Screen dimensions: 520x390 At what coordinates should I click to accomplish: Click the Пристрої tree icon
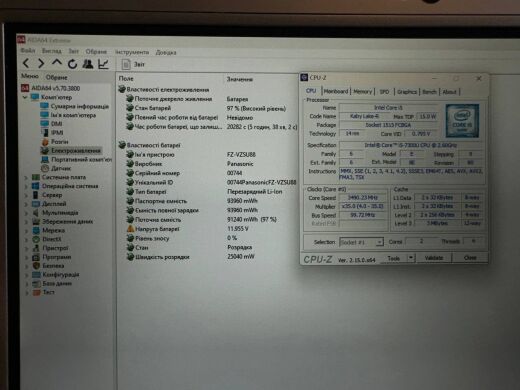(36, 248)
